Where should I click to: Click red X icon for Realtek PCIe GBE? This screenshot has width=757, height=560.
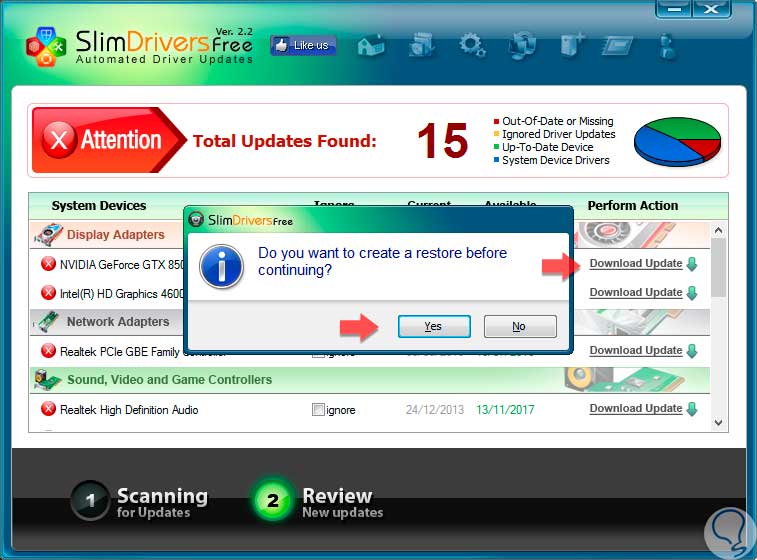click(x=48, y=351)
